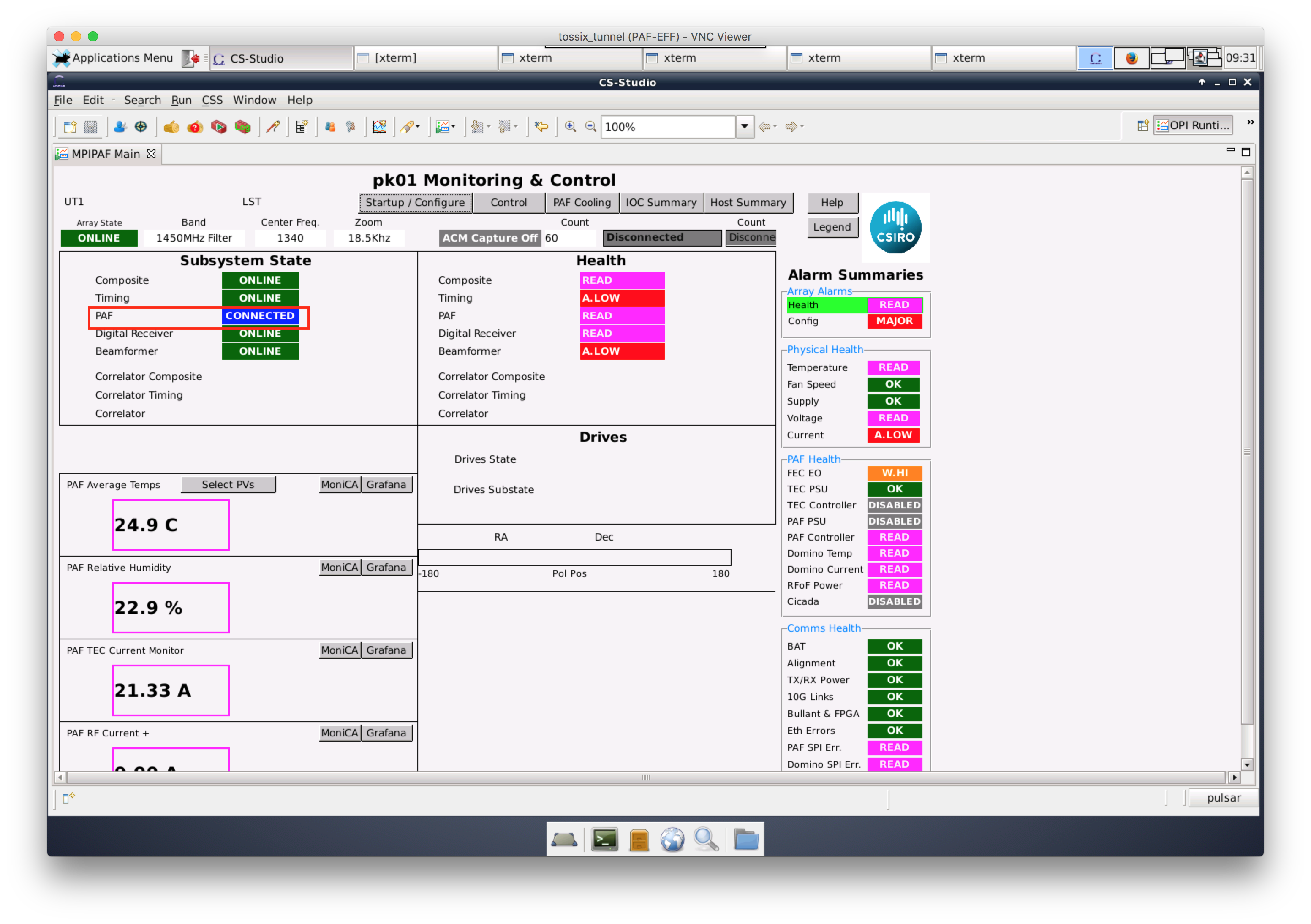Click the gray head profile icon
This screenshot has height=924, width=1311.
click(x=351, y=127)
